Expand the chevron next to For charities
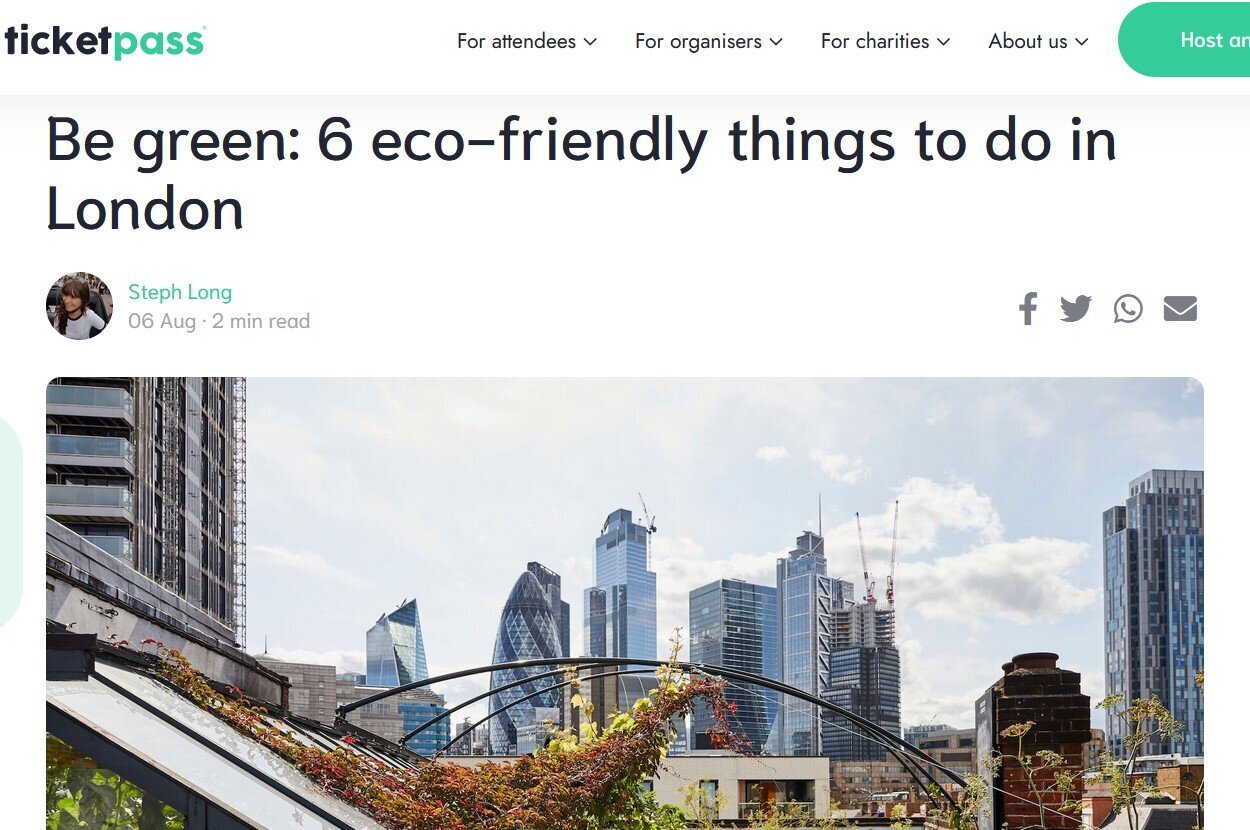Viewport: 1250px width, 830px height. pos(943,42)
